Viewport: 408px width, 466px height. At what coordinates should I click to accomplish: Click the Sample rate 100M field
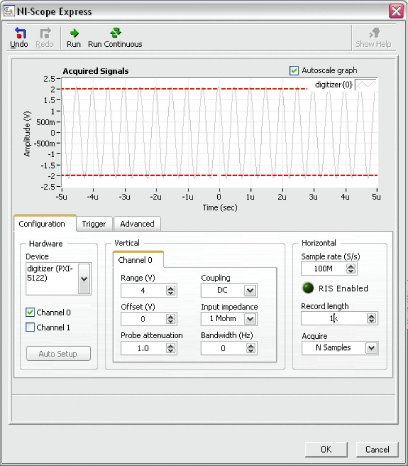pyautogui.click(x=323, y=268)
